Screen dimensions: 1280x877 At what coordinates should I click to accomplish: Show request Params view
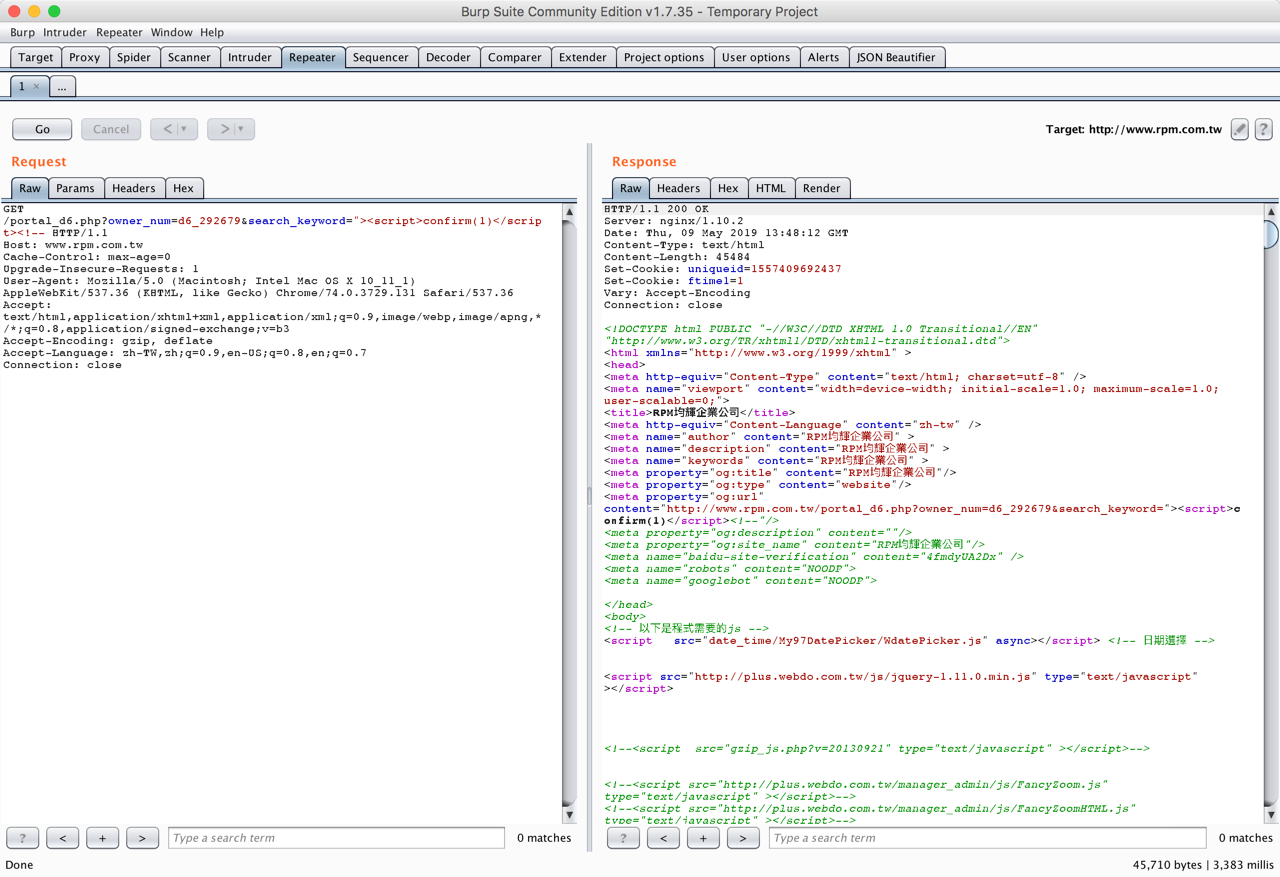pos(75,188)
